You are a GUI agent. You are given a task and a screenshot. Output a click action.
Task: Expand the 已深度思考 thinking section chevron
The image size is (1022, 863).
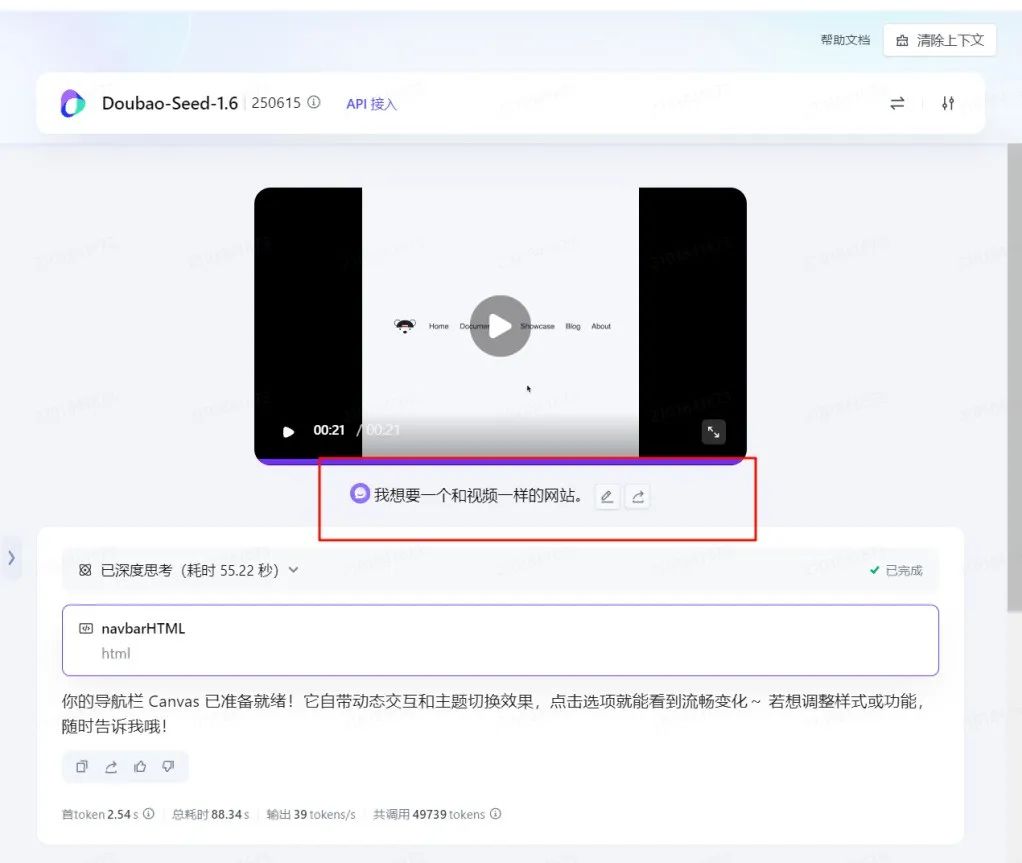(293, 570)
